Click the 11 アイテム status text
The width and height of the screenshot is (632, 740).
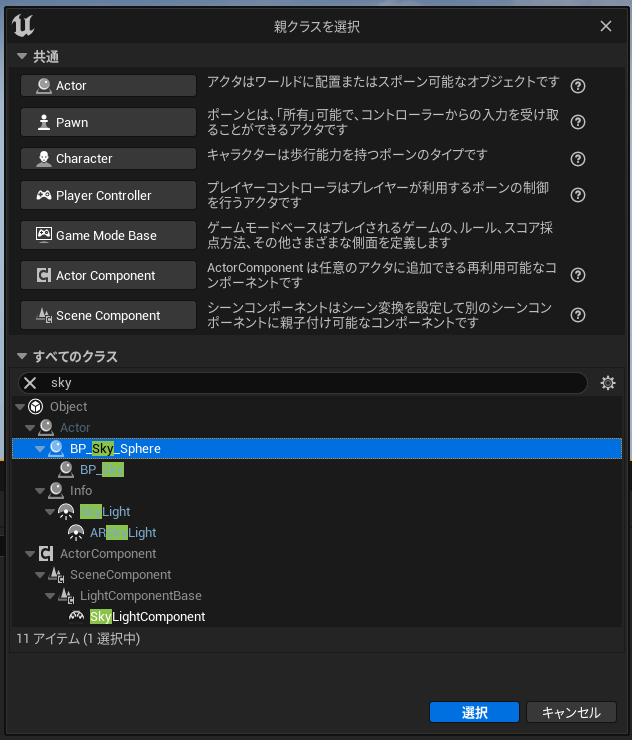pyautogui.click(x=78, y=639)
